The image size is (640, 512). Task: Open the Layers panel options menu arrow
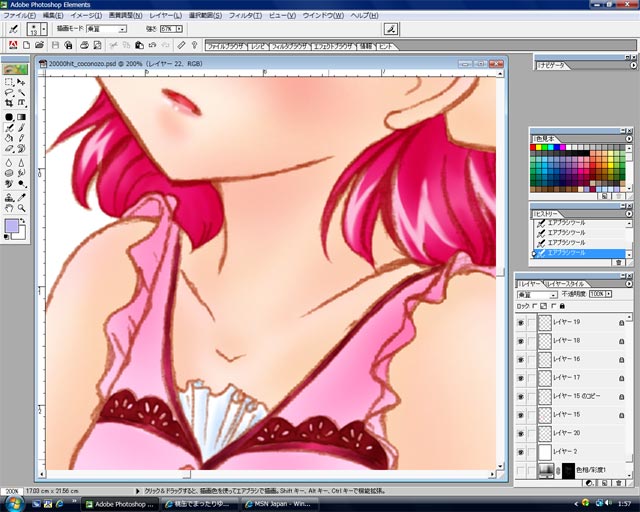(629, 283)
